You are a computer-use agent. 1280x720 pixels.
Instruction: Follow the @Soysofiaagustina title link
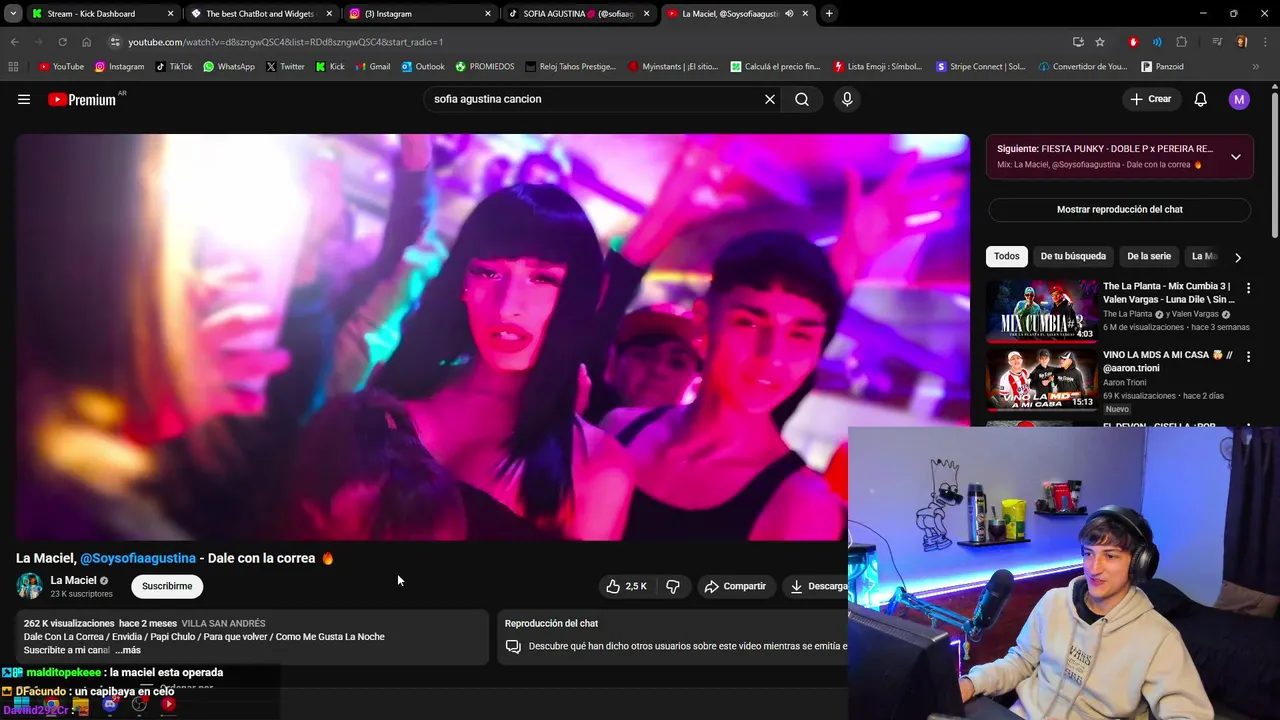(138, 558)
